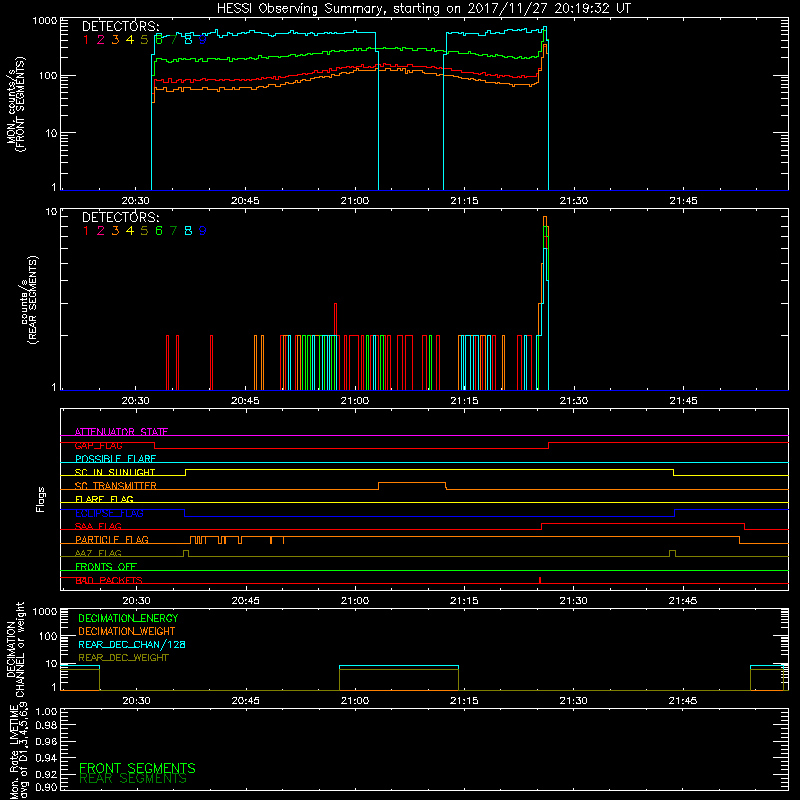Click the DECIMATION_WEIGHT legend entry
This screenshot has height=800, width=800.
tap(127, 631)
